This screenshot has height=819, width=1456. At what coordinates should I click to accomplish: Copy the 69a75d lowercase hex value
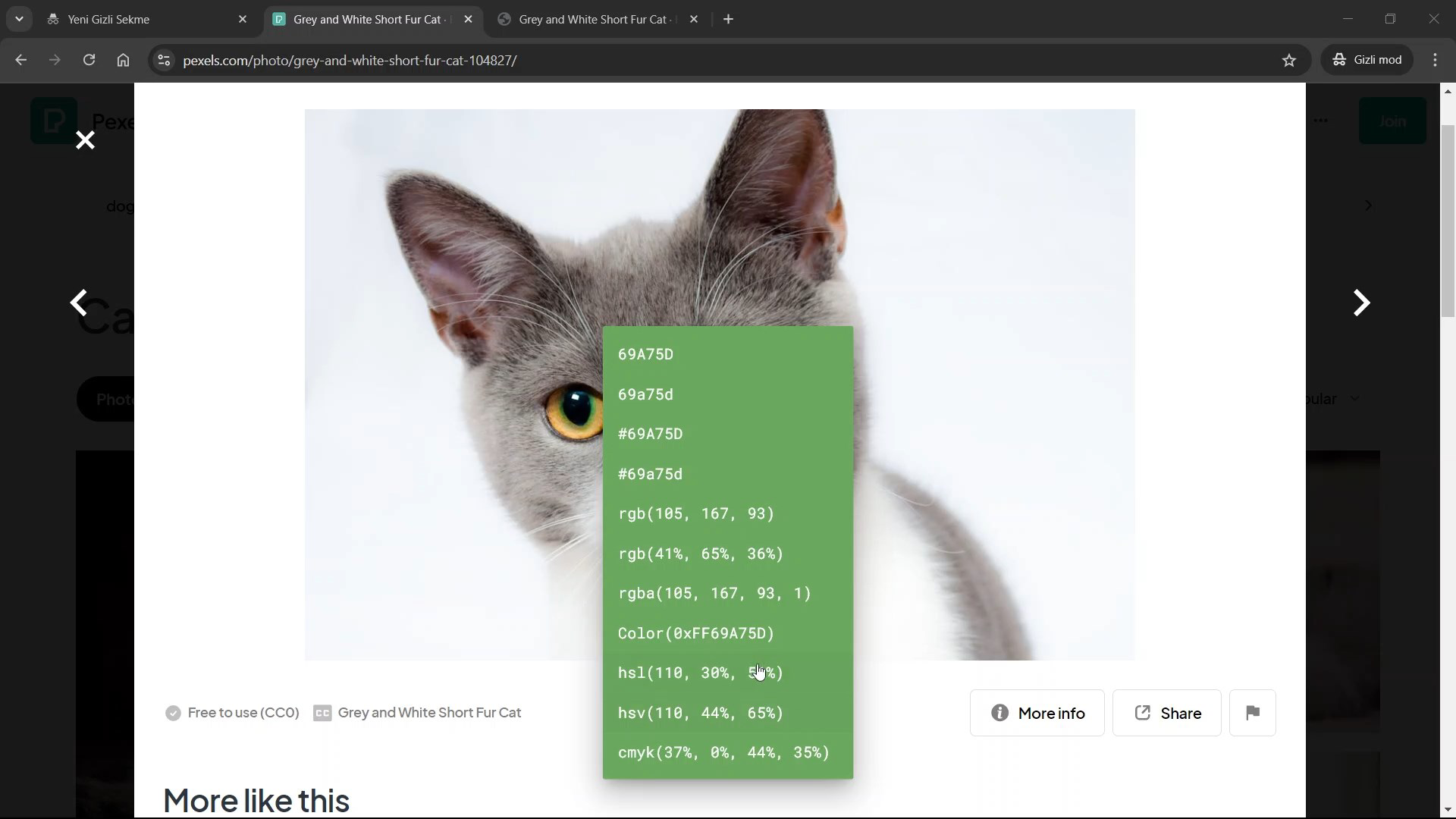(x=727, y=394)
